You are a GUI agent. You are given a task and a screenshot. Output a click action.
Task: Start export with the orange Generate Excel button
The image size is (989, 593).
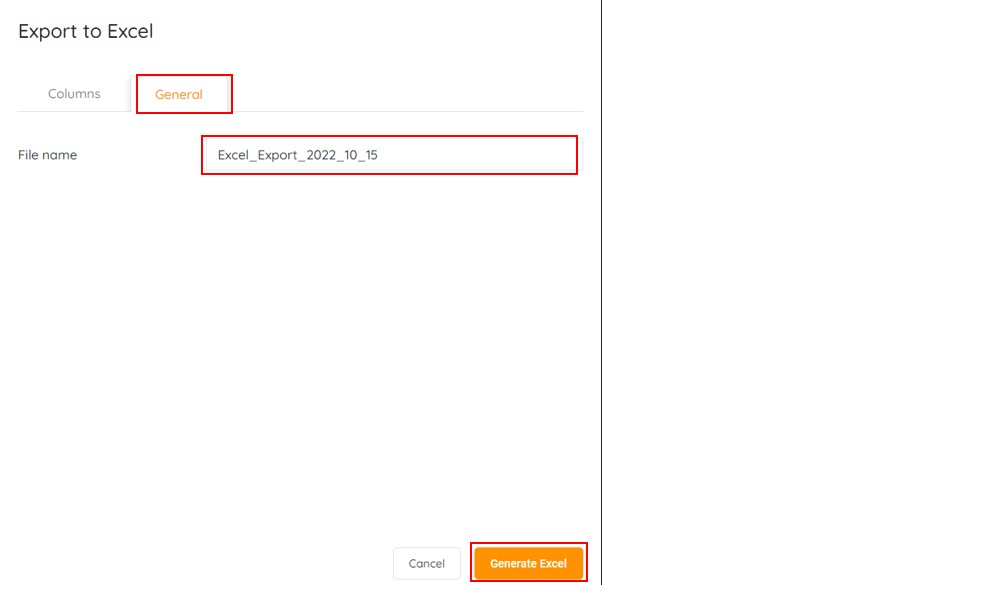[x=528, y=564]
